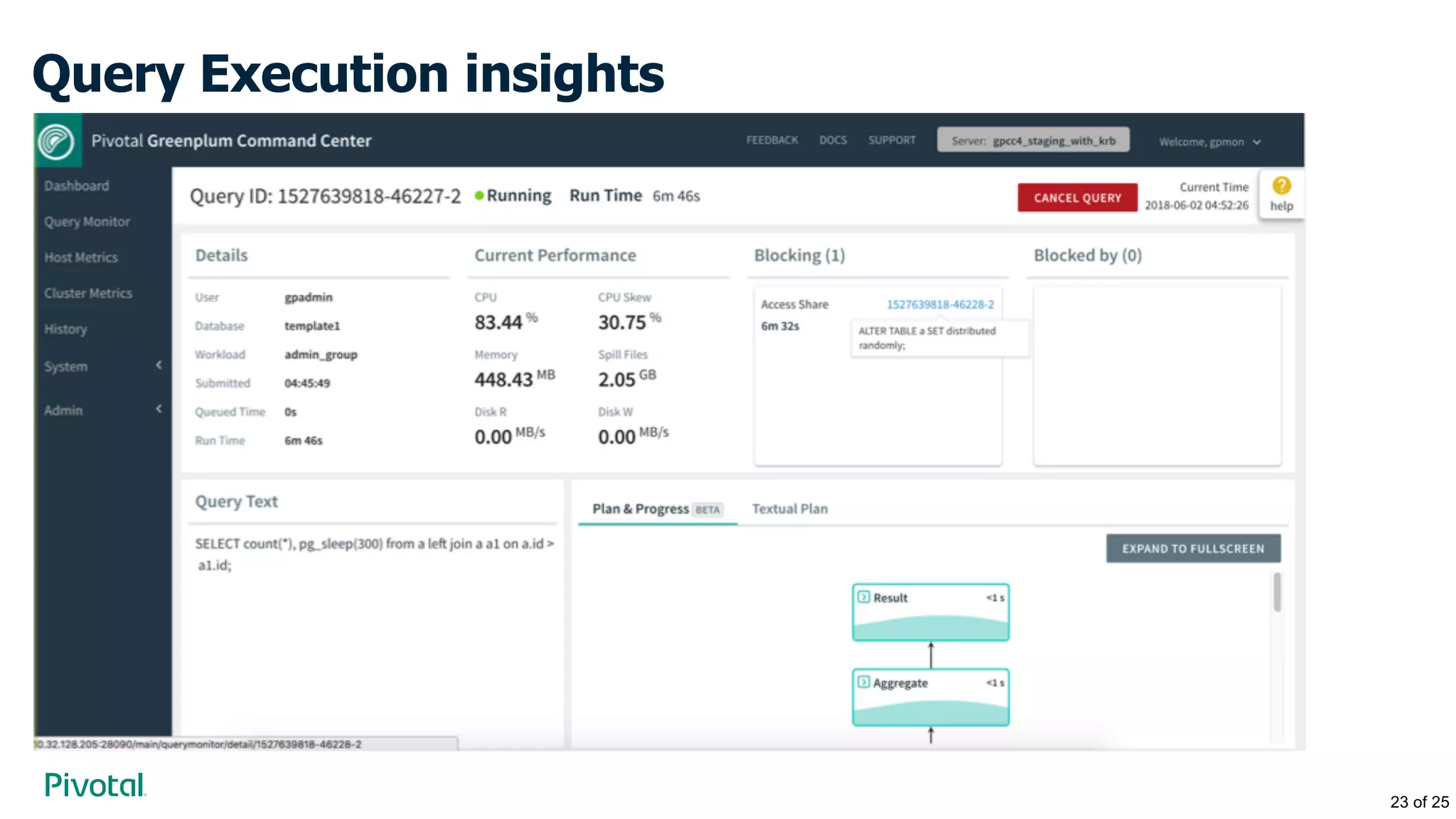Click the plan panel vertical scrollbar

pos(1277,591)
